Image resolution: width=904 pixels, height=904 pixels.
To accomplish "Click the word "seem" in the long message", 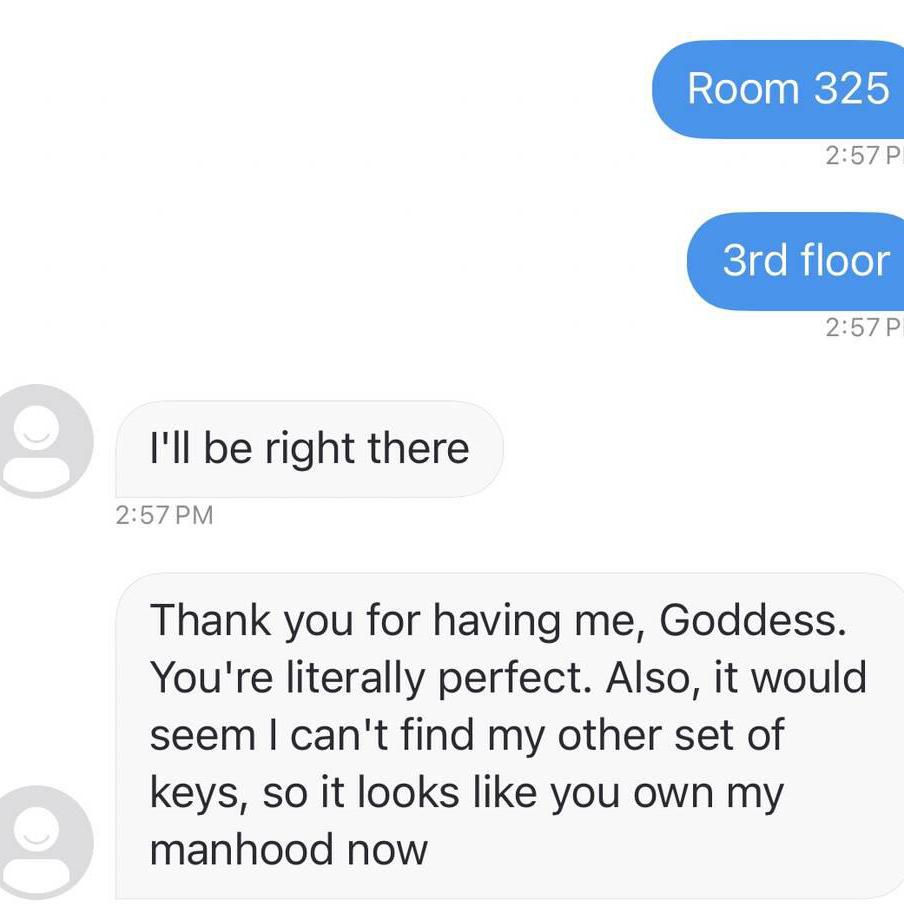I will pyautogui.click(x=202, y=736).
